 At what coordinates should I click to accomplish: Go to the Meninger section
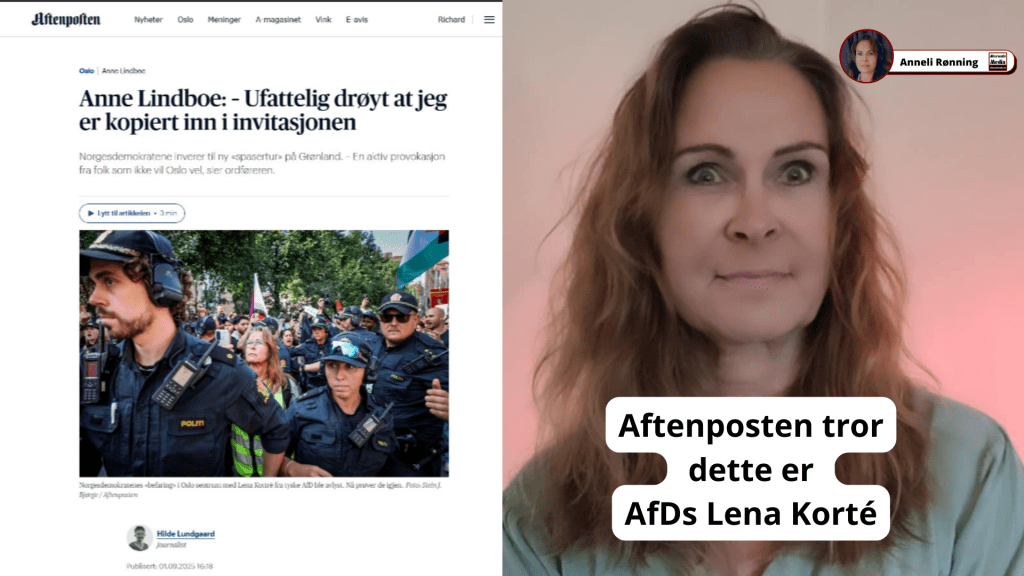point(224,20)
